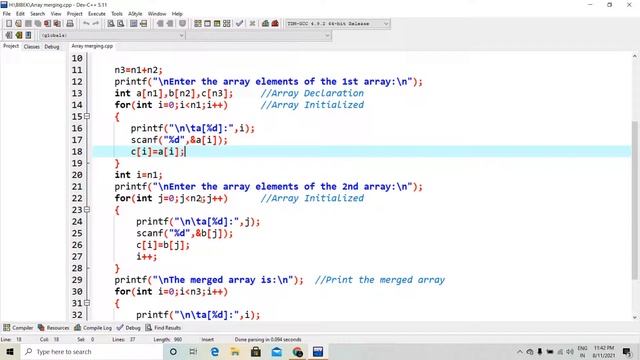Screen dimensions: 640x360
Task: Collapse the code block at line 15
Action: pos(87,116)
